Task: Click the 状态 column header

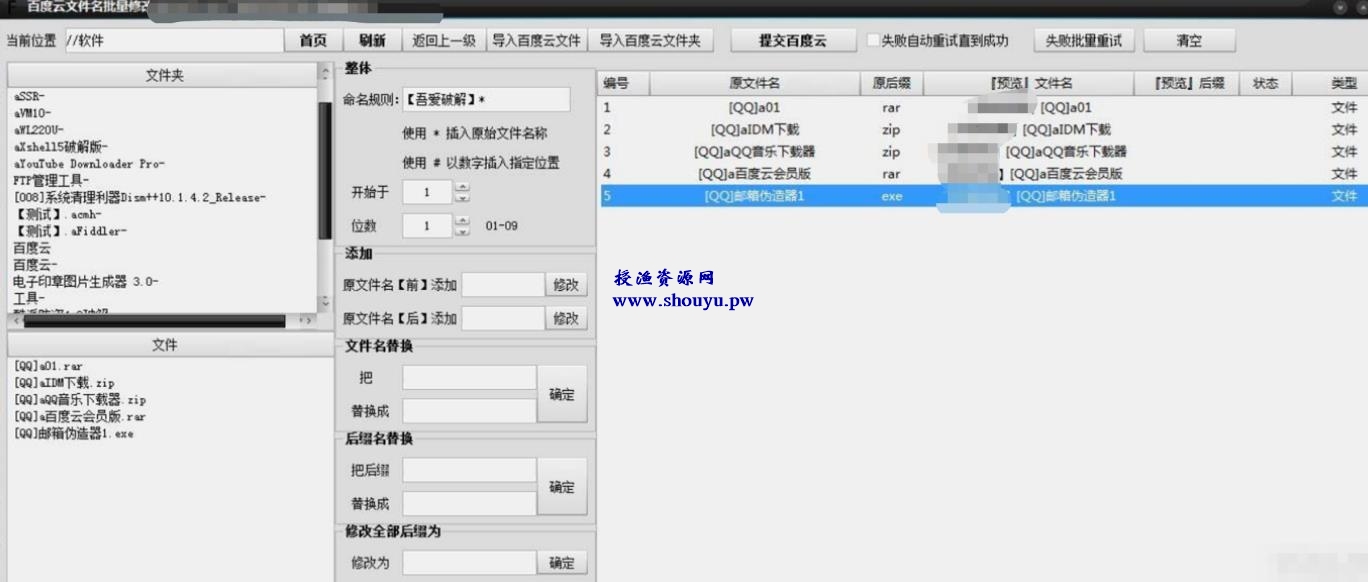Action: pos(1265,83)
